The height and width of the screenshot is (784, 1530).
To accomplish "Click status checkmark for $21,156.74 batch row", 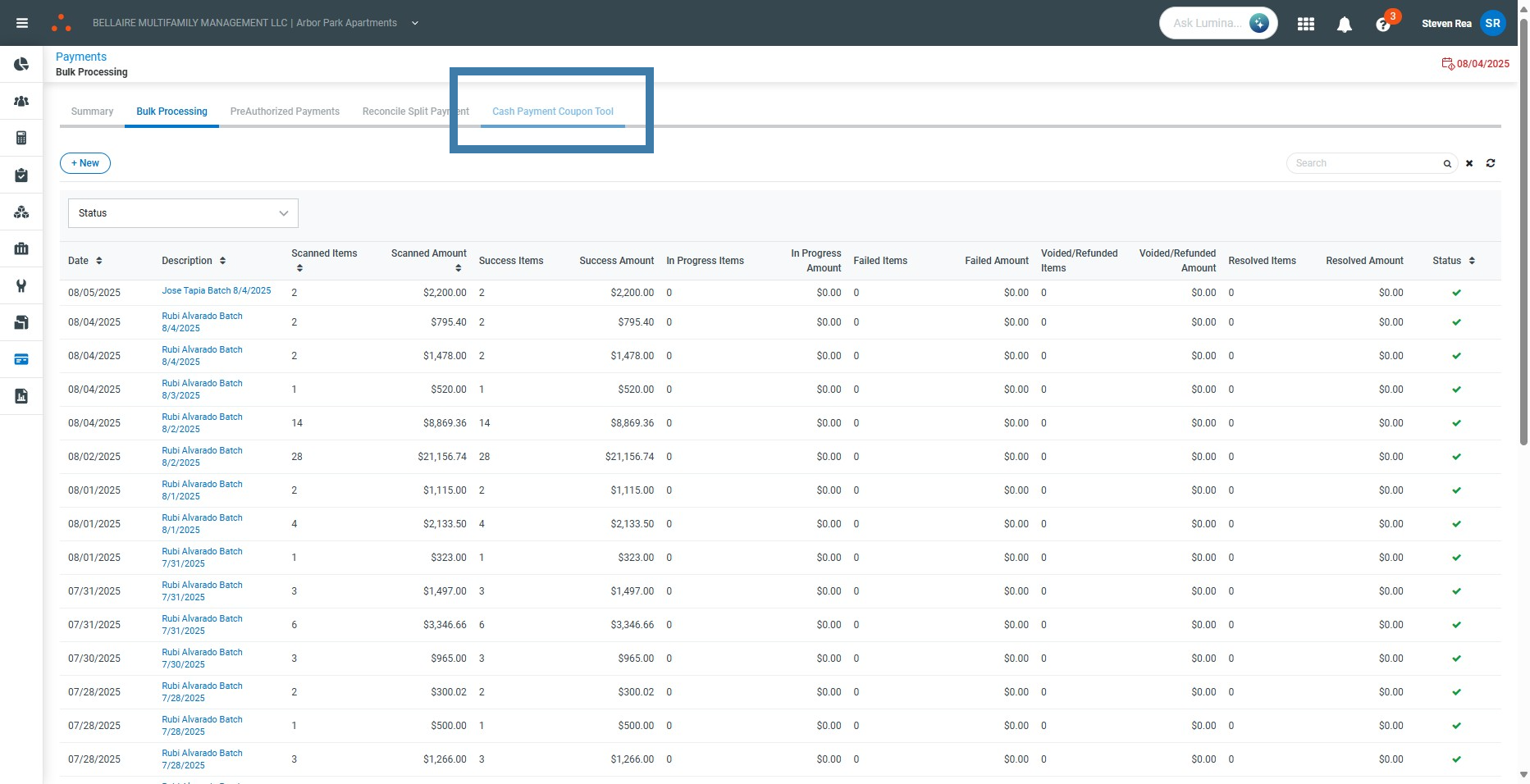I will (1456, 457).
